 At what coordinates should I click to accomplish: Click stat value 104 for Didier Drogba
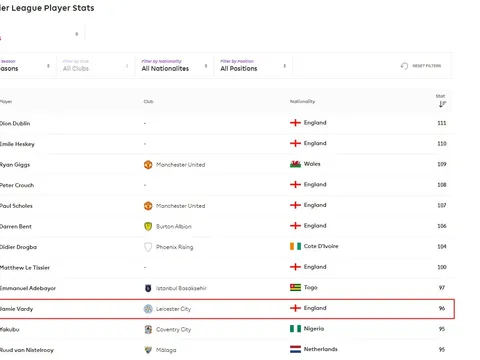442,247
